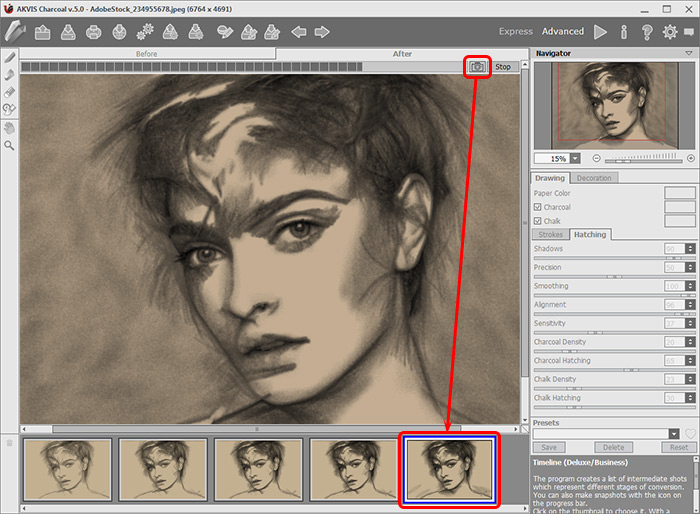Screen dimensions: 700x514
Task: Click the Charcoal color swatch
Action: click(679, 207)
